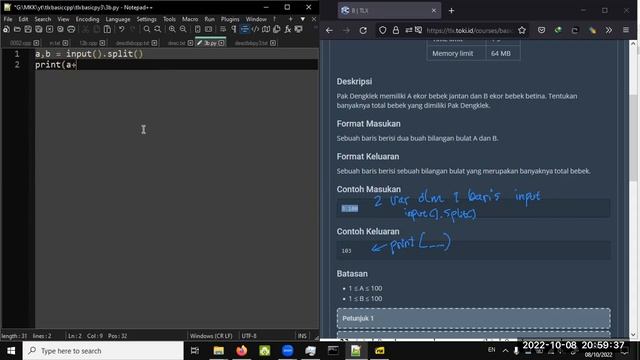Click Zoom app icon on taskbar
The width and height of the screenshot is (640, 360).
(x=288, y=351)
